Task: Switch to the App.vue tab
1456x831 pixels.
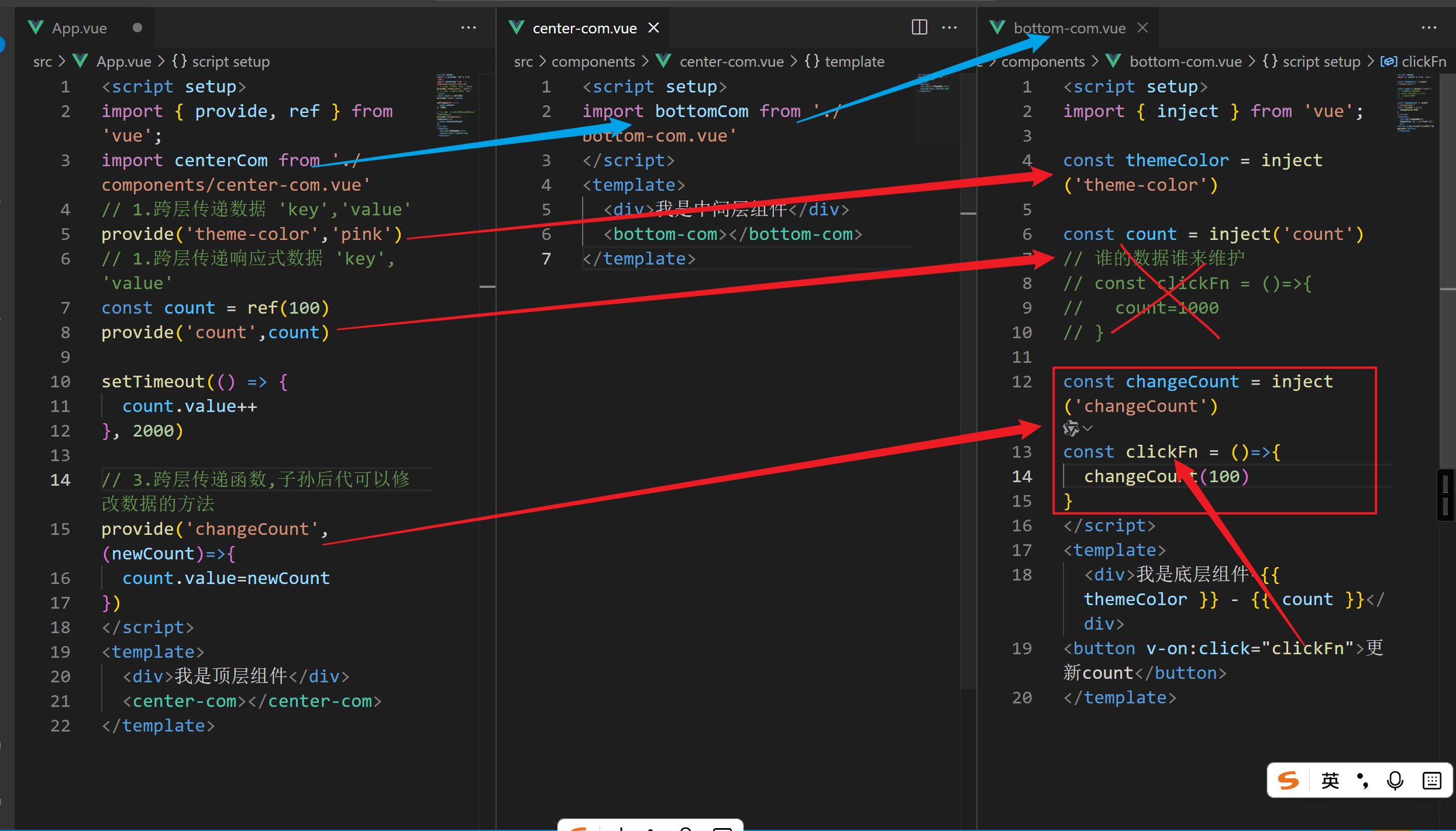Action: pos(79,28)
